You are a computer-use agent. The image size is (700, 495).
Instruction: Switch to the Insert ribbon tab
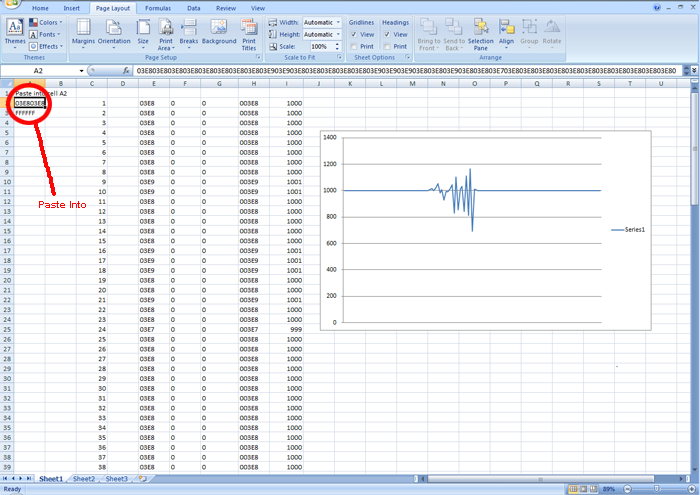(71, 8)
